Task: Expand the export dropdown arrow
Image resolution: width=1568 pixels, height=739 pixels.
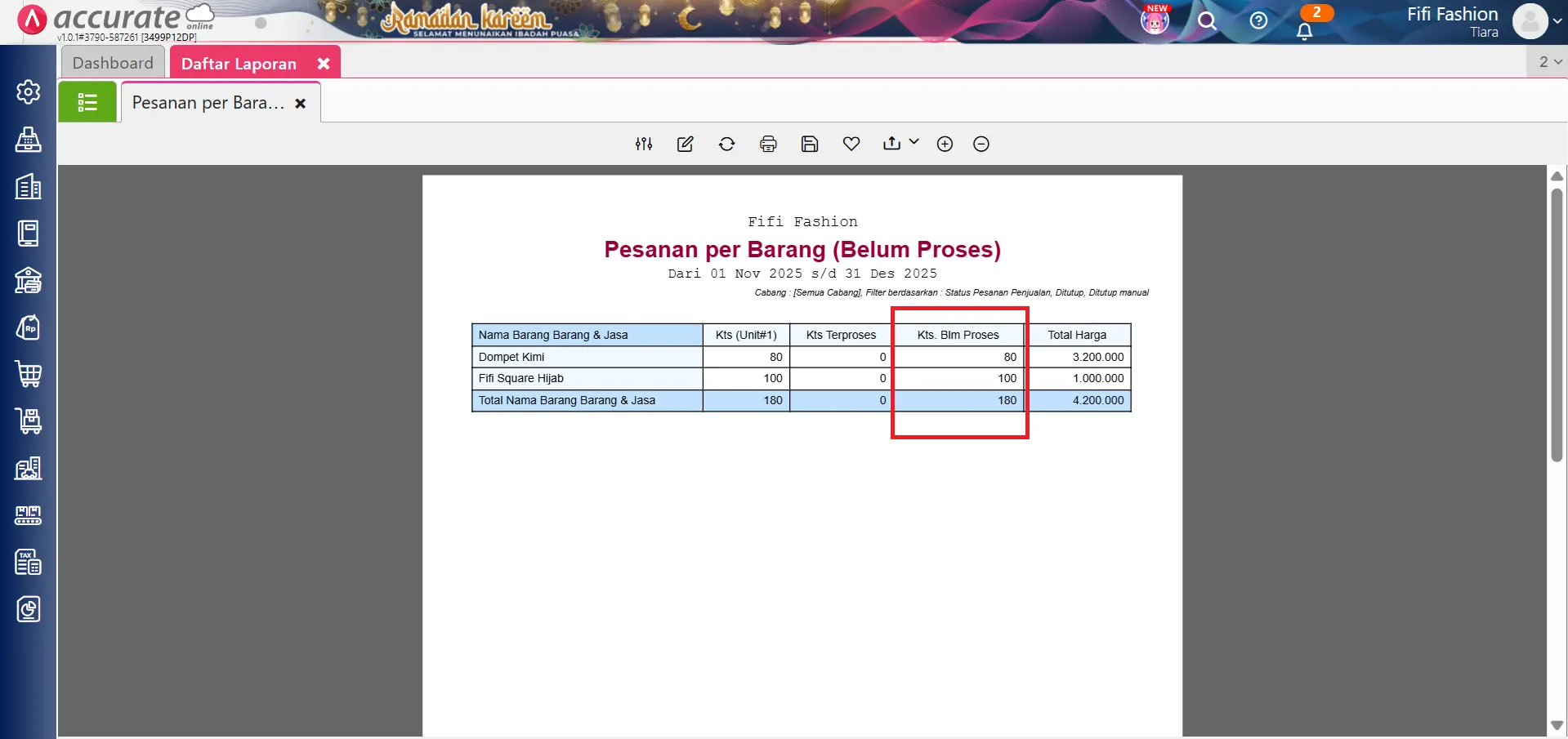Action: click(x=914, y=142)
